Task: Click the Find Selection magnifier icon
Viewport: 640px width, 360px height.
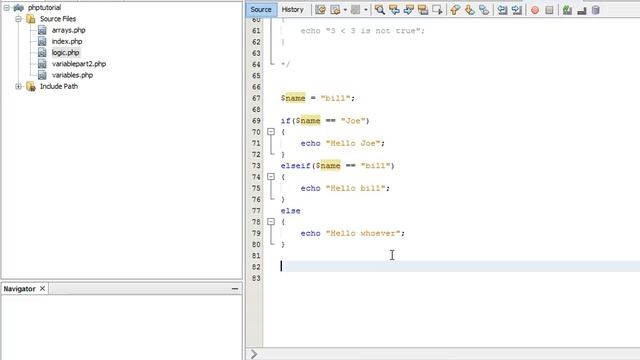Action: pyautogui.click(x=380, y=10)
